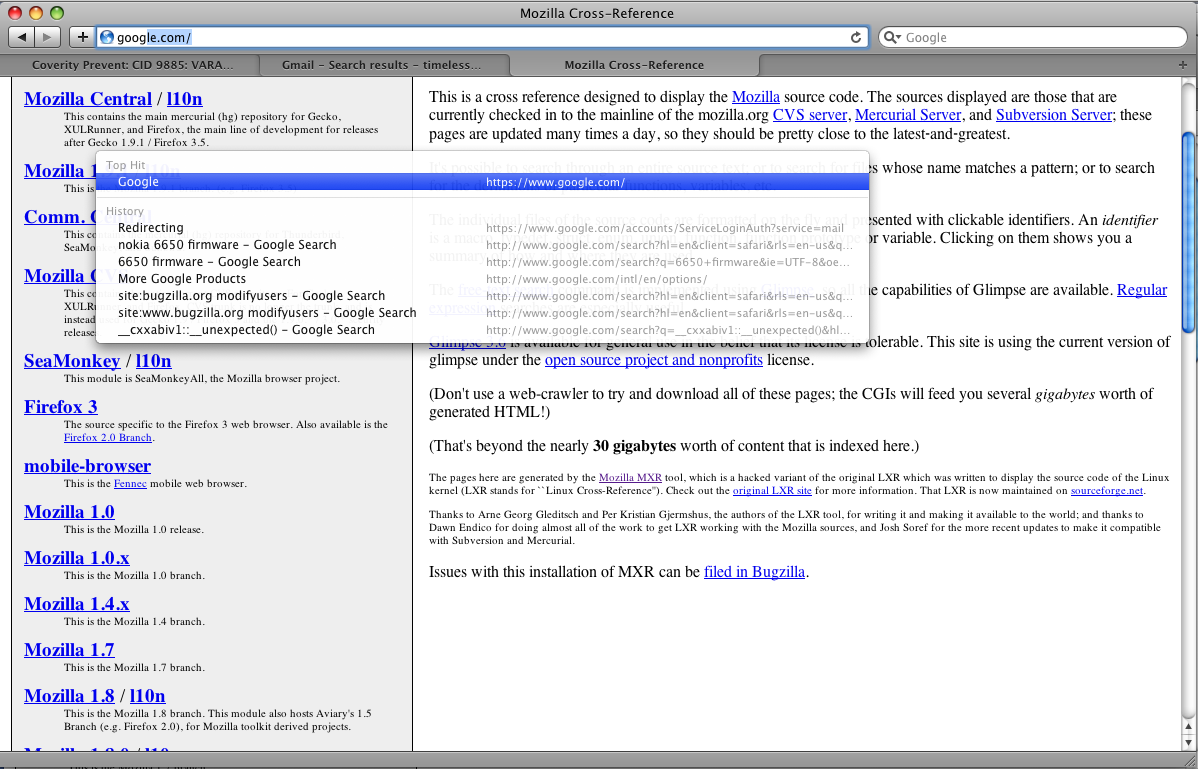
Task: Open the Mozilla Central link
Action: click(x=88, y=99)
